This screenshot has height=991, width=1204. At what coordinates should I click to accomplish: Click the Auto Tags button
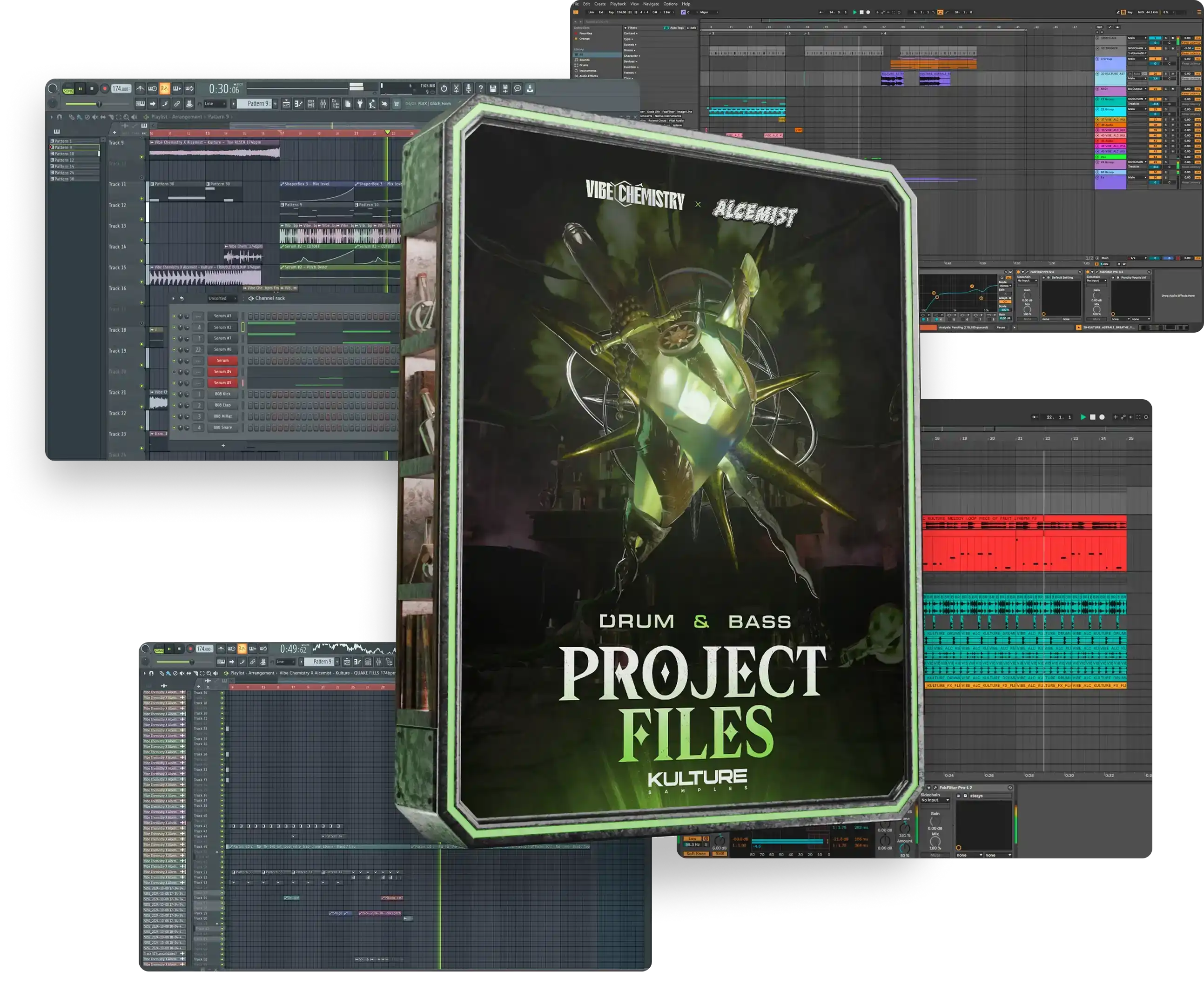point(674,27)
